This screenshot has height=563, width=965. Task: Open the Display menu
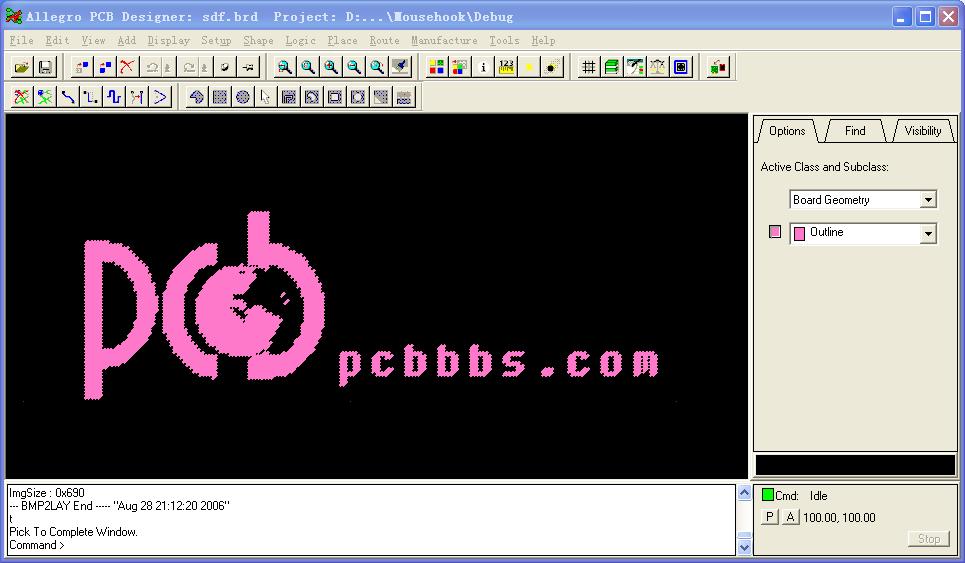coord(169,41)
